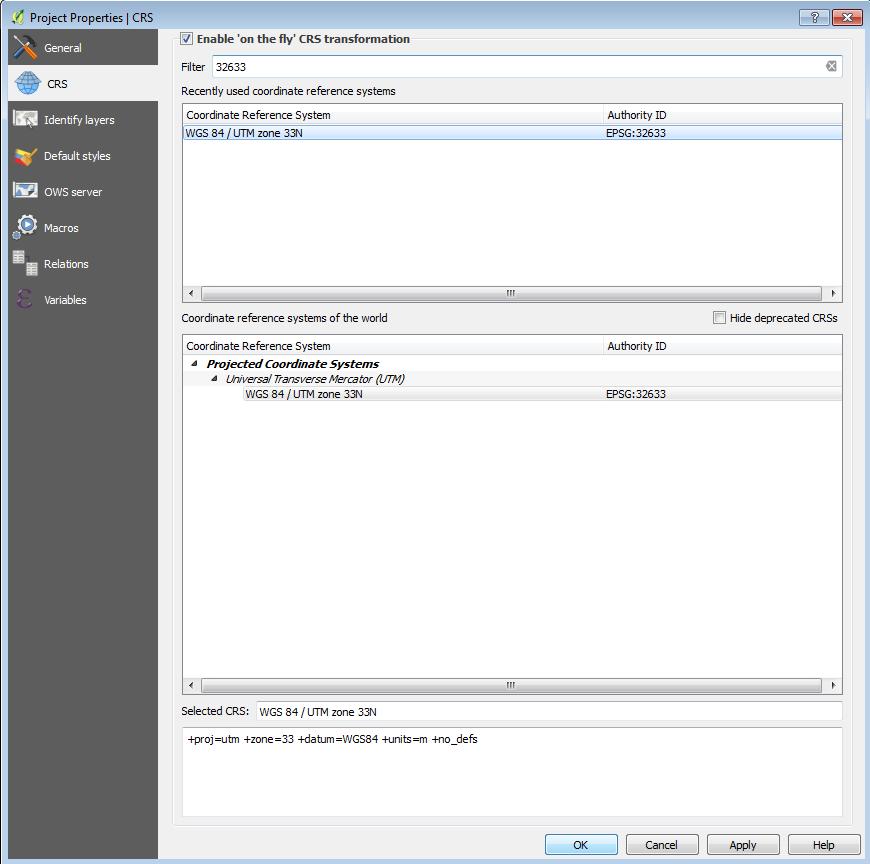Clear the filter text with the X icon
This screenshot has width=870, height=864.
pyautogui.click(x=831, y=67)
